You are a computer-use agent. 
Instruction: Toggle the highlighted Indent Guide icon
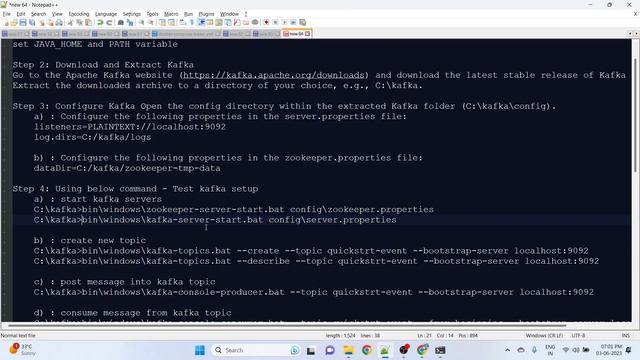201,22
